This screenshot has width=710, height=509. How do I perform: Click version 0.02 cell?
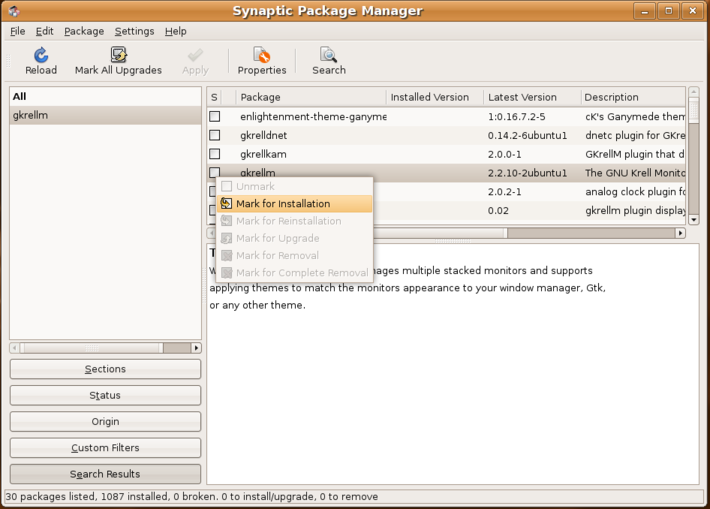tap(498, 211)
